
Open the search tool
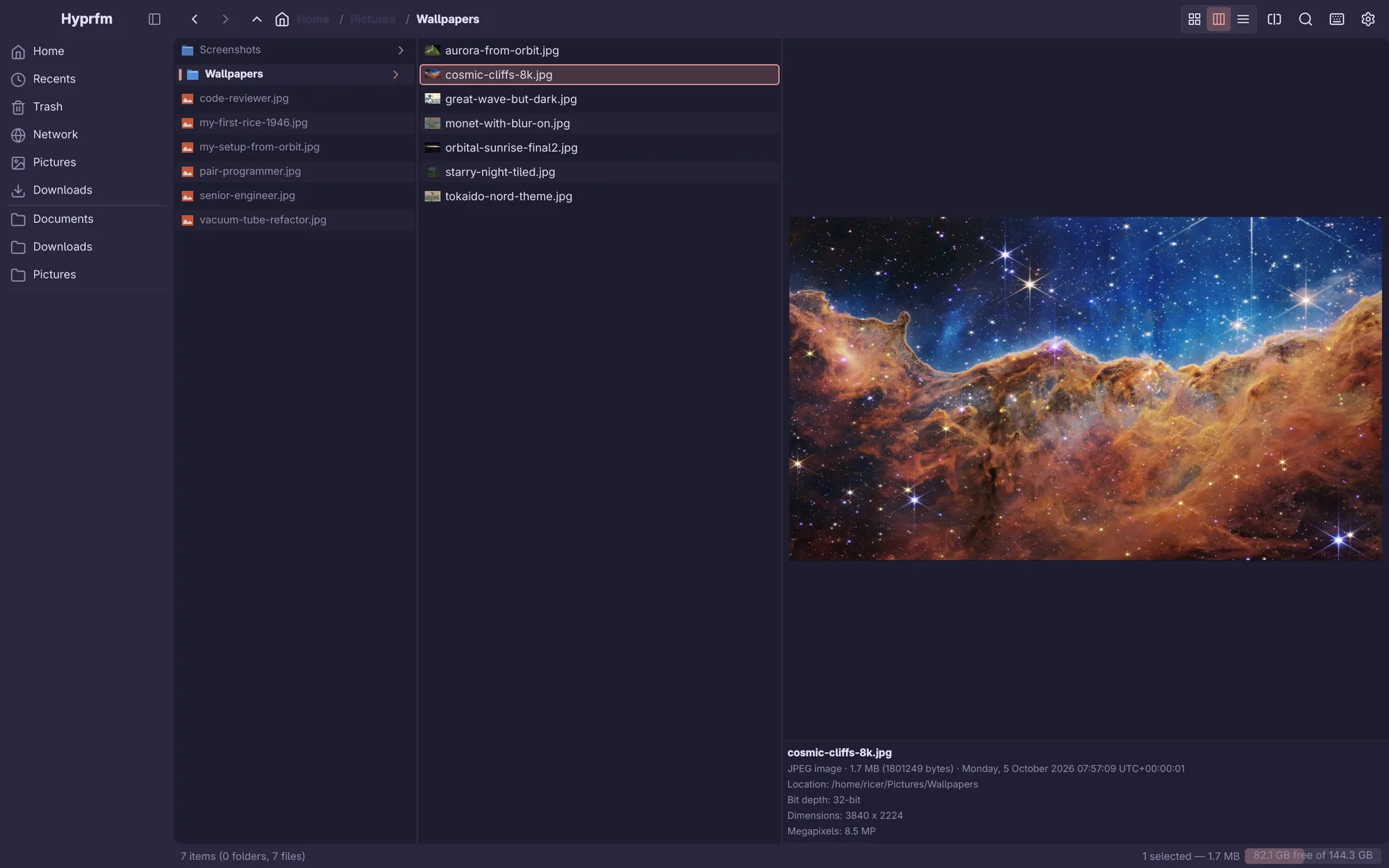click(1306, 19)
